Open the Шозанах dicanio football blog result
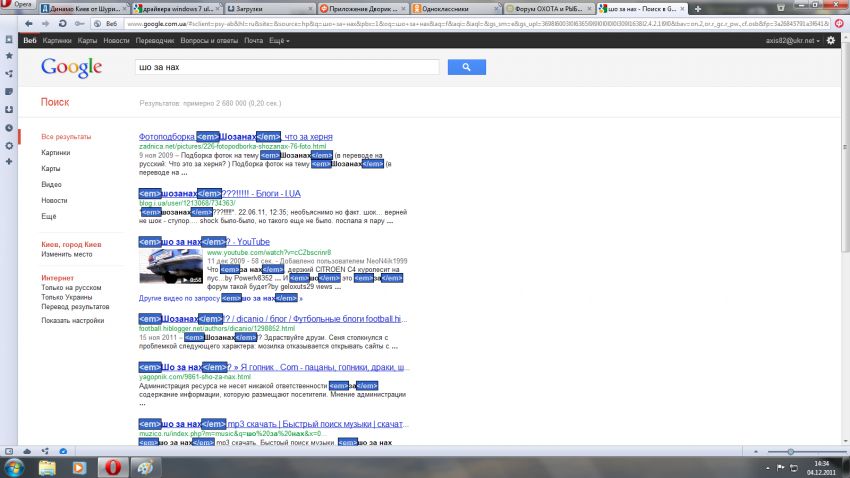Screen dimensions: 850x478 (x=273, y=319)
